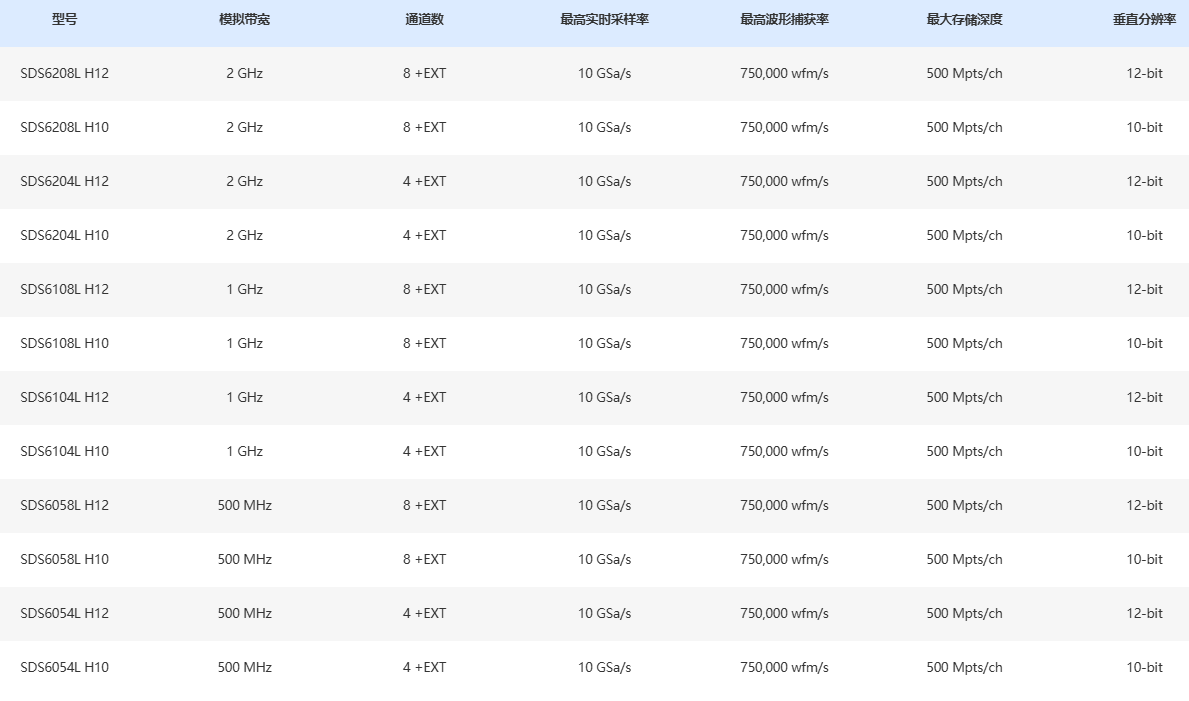Click 2 GHz bandwidth of SDS6208L H12
The width and height of the screenshot is (1189, 701).
coord(244,74)
